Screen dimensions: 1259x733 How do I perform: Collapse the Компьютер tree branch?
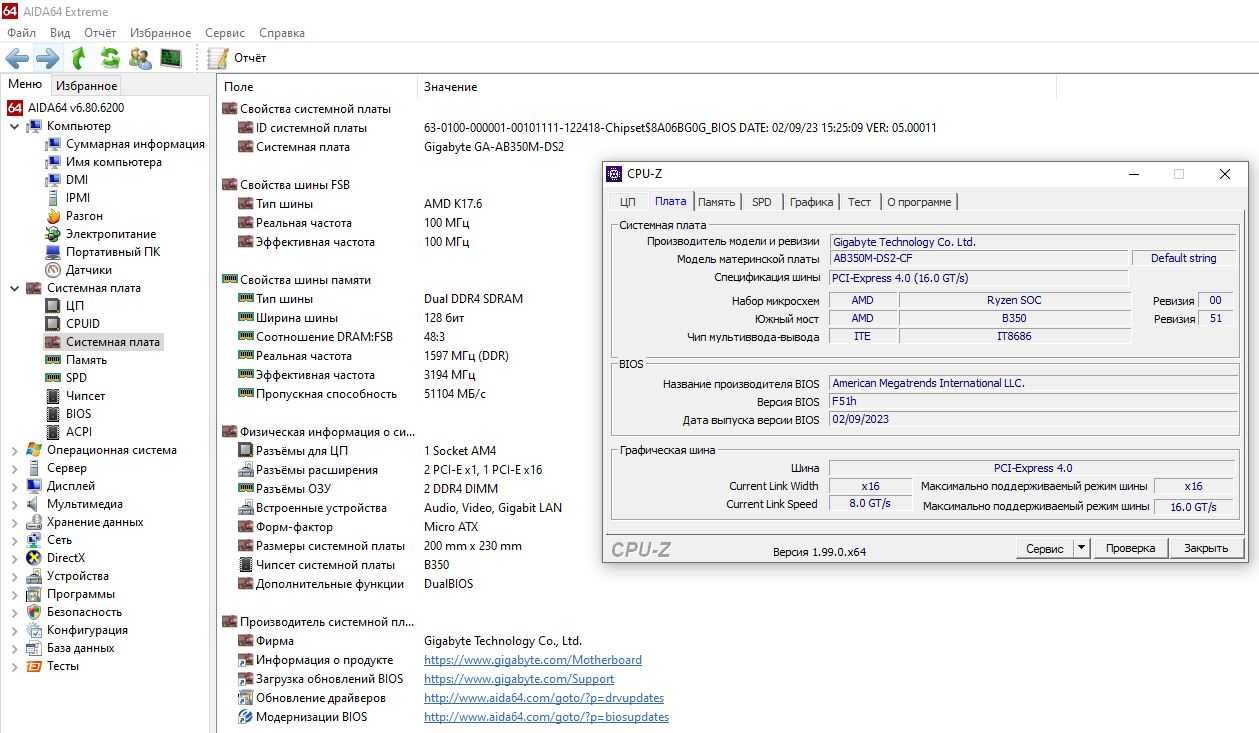14,126
